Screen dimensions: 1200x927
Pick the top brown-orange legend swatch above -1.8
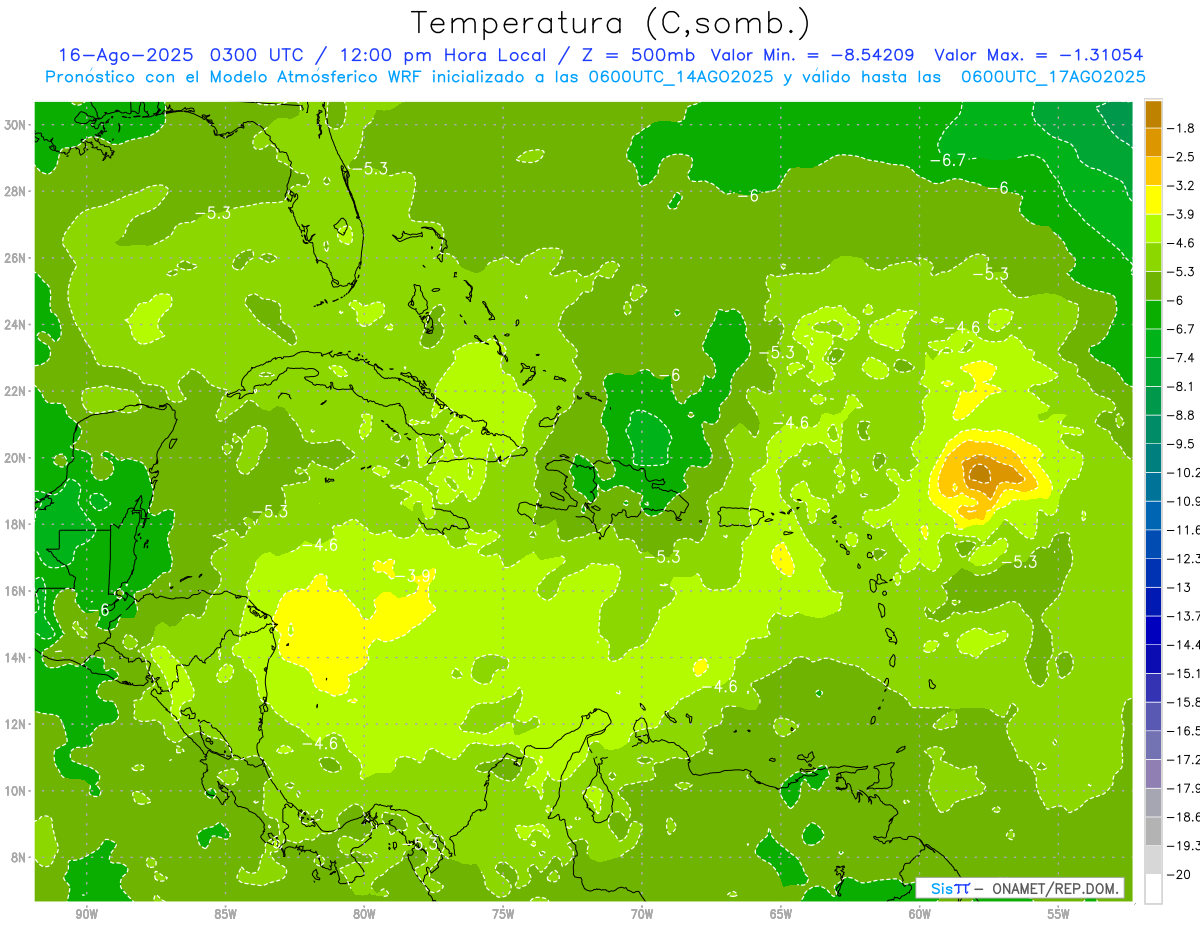[1154, 114]
